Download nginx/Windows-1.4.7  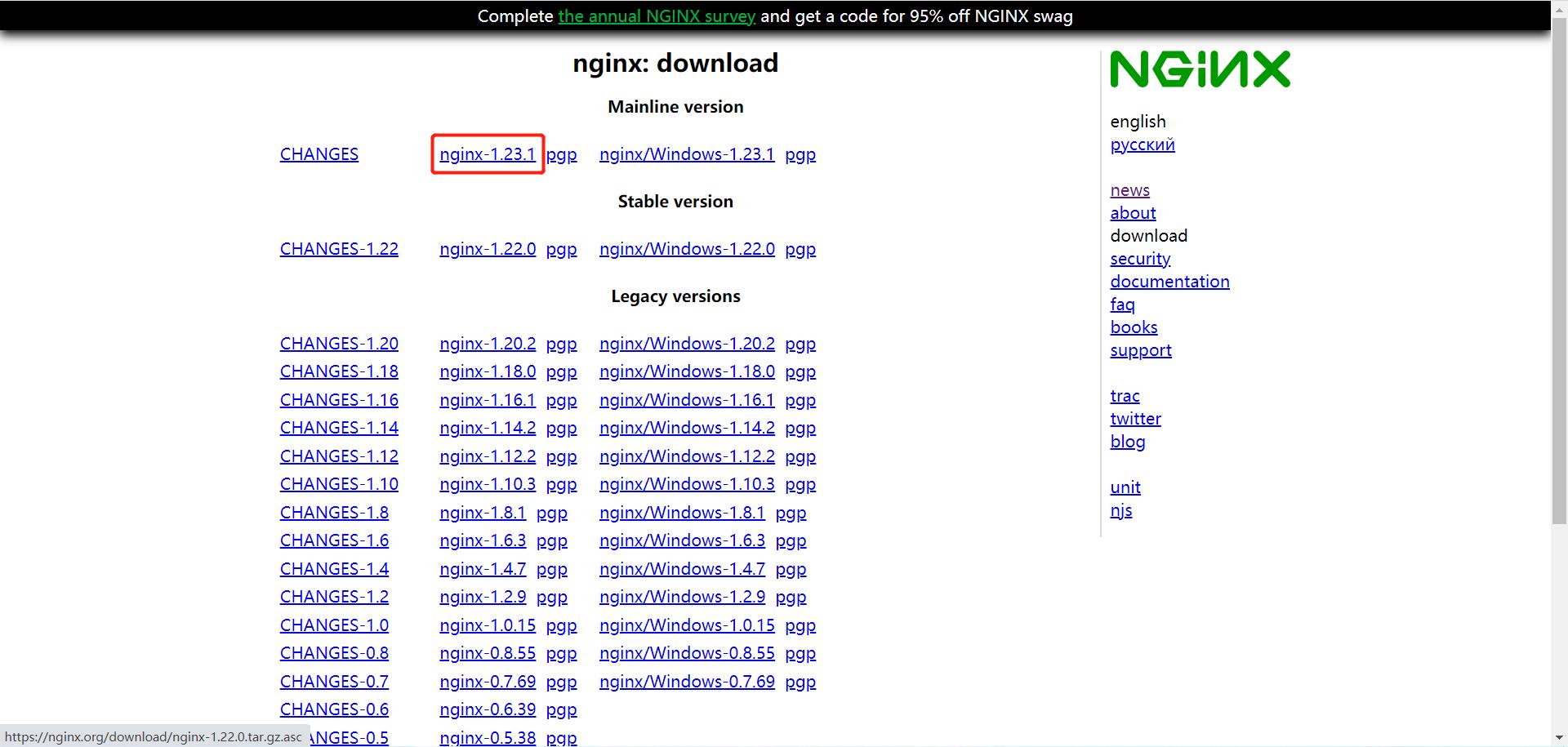point(682,569)
